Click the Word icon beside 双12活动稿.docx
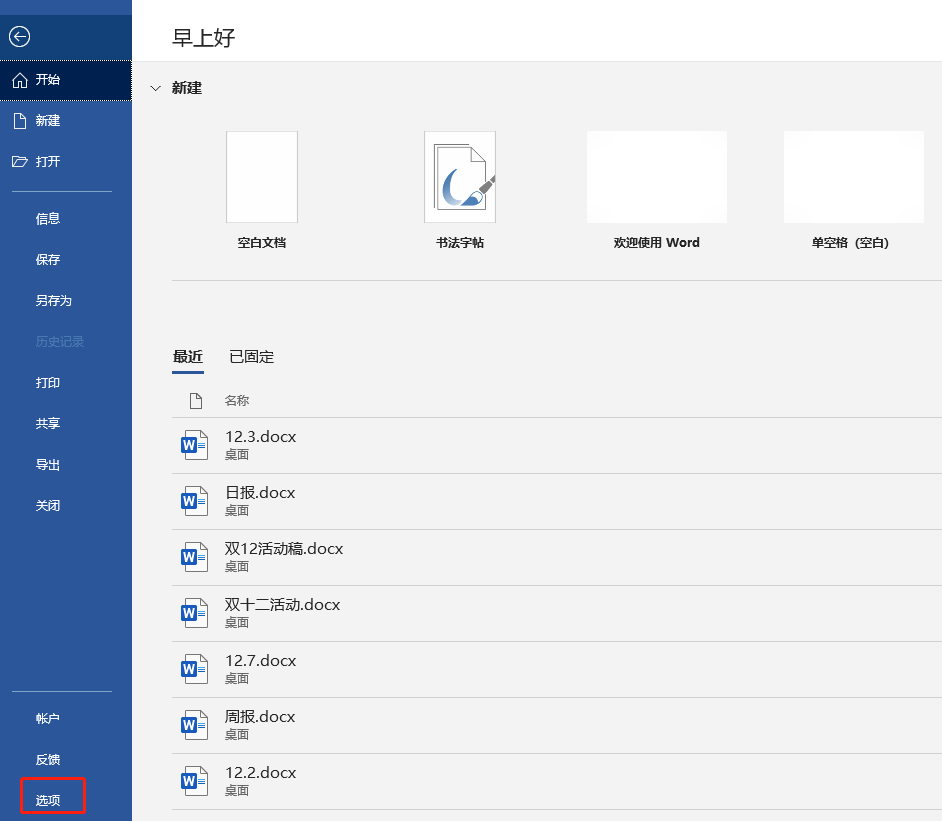This screenshot has height=821, width=942. (x=195, y=557)
